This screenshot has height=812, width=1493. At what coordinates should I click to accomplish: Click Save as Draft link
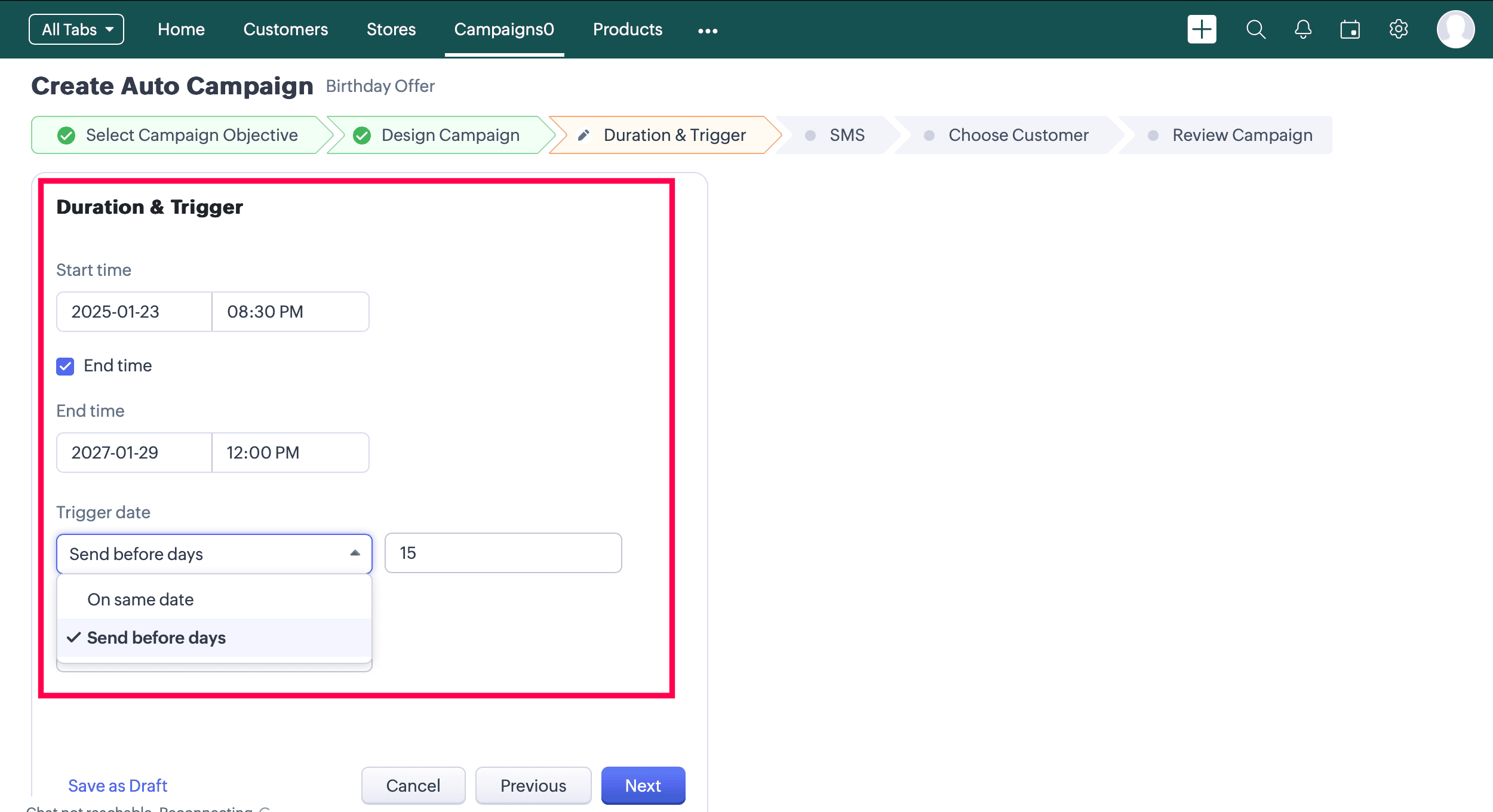coord(118,786)
